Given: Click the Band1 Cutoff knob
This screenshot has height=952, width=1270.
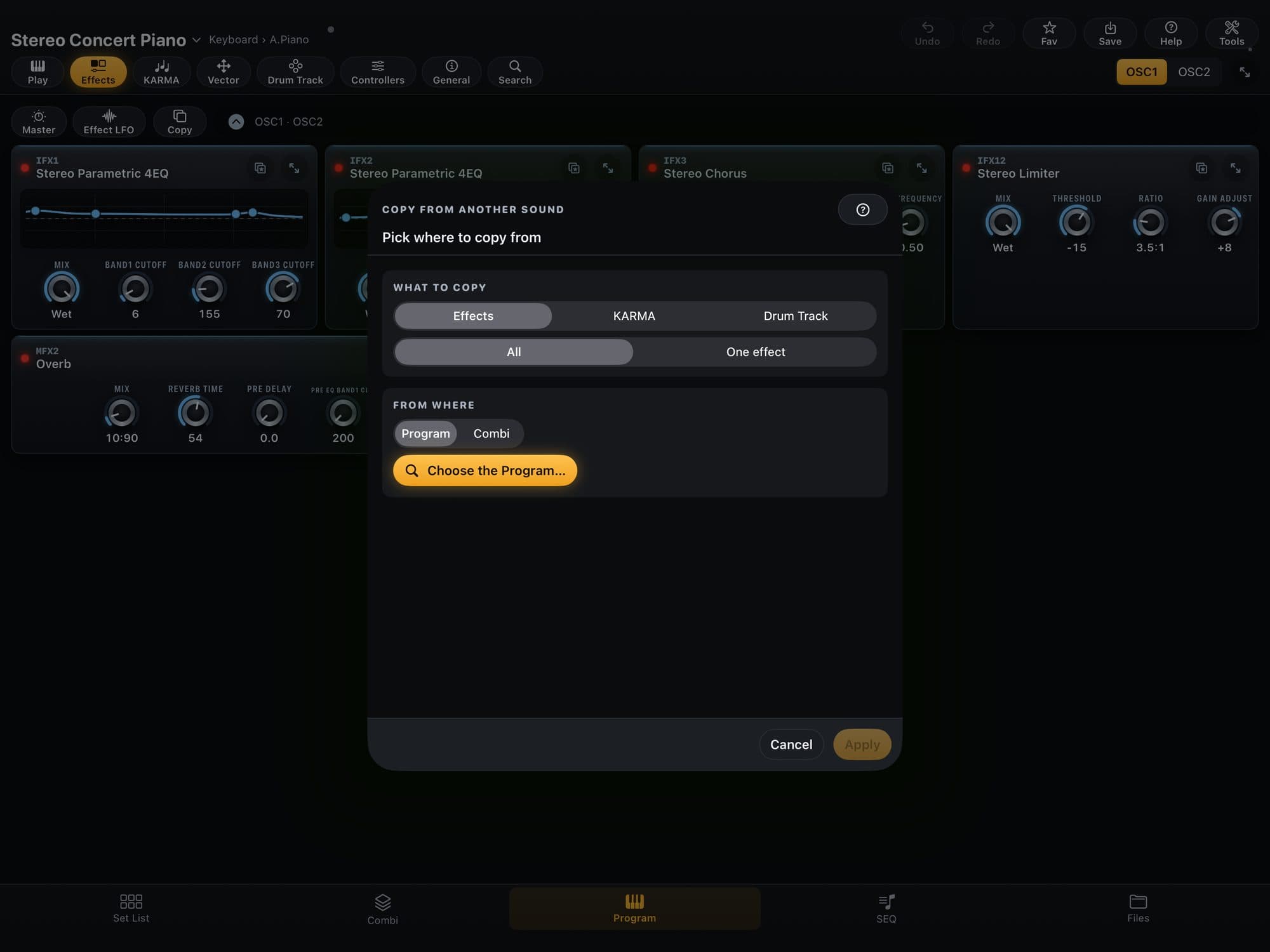Looking at the screenshot, I should [x=135, y=289].
